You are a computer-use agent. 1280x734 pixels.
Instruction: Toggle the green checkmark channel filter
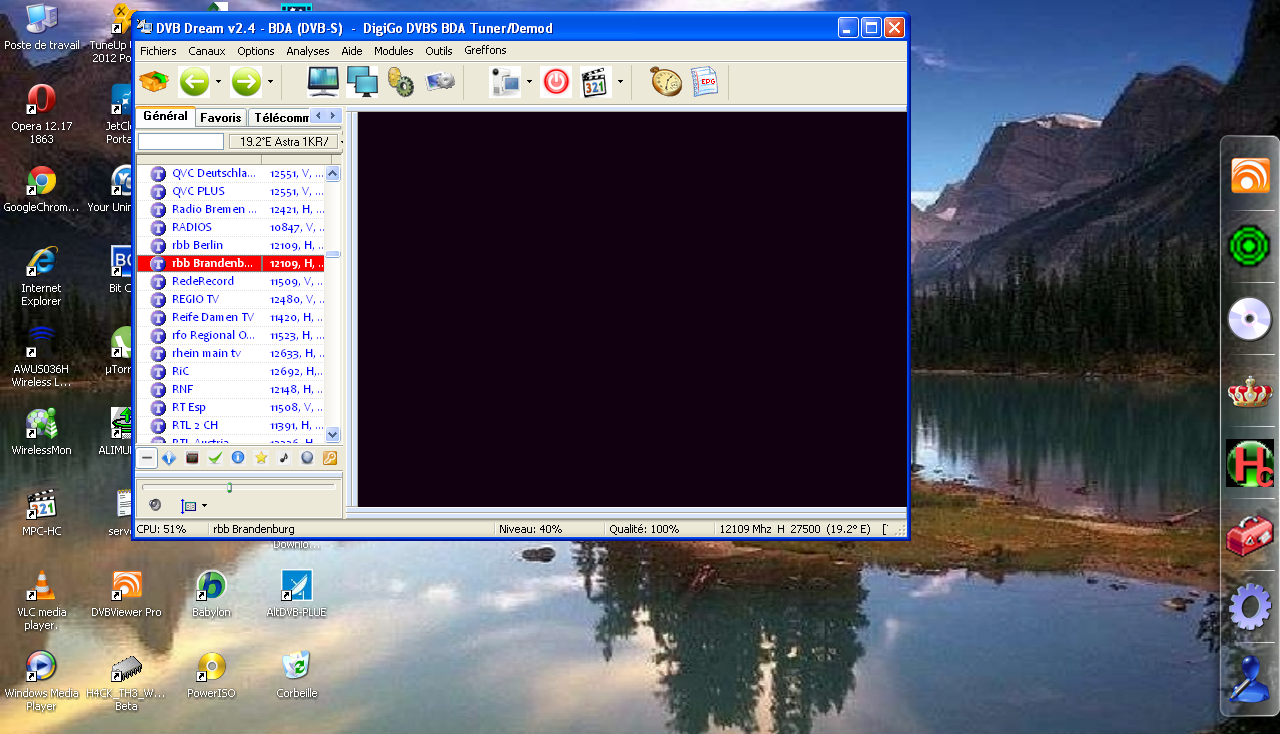tap(215, 458)
